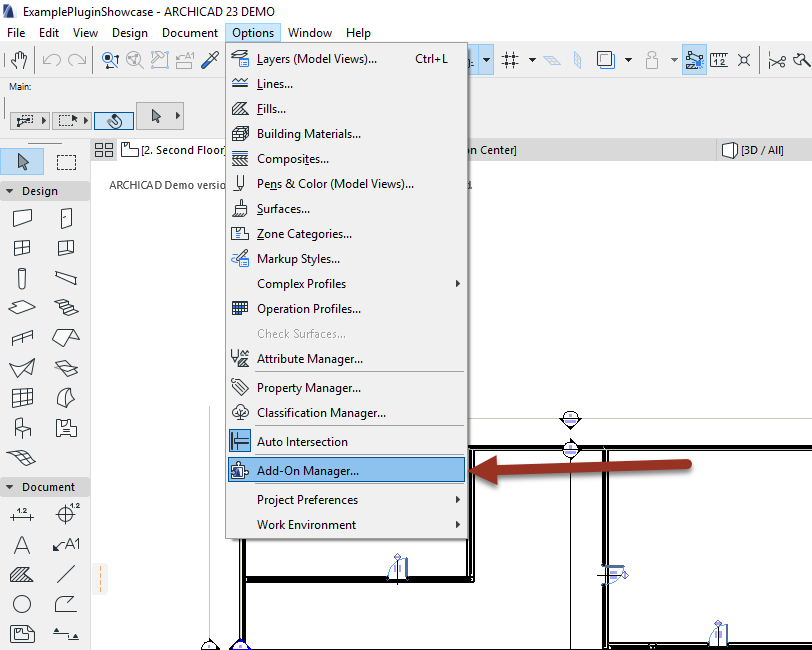
Task: Open the Help menu
Action: click(358, 33)
